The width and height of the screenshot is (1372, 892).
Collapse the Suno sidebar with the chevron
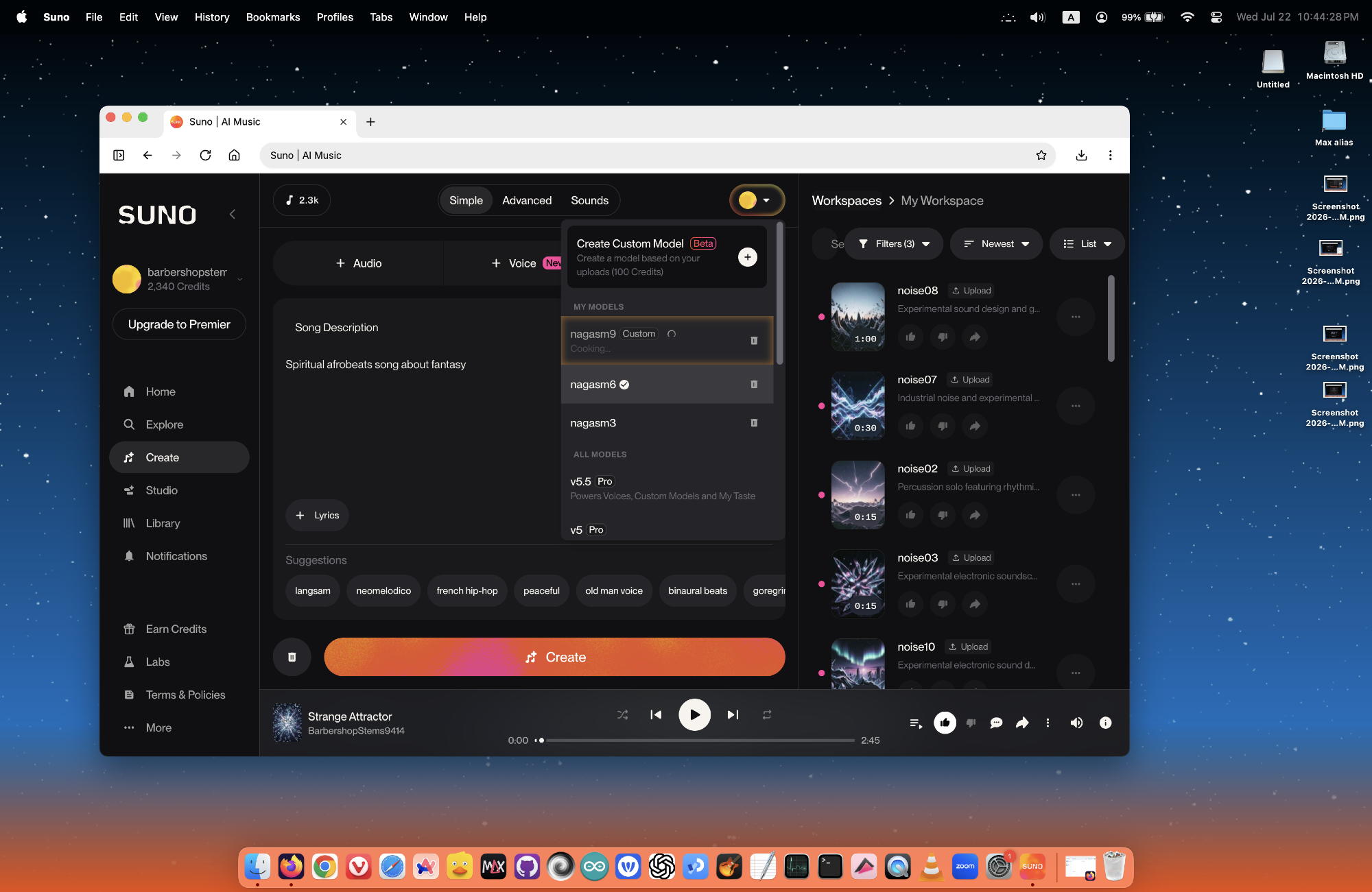[x=233, y=214]
